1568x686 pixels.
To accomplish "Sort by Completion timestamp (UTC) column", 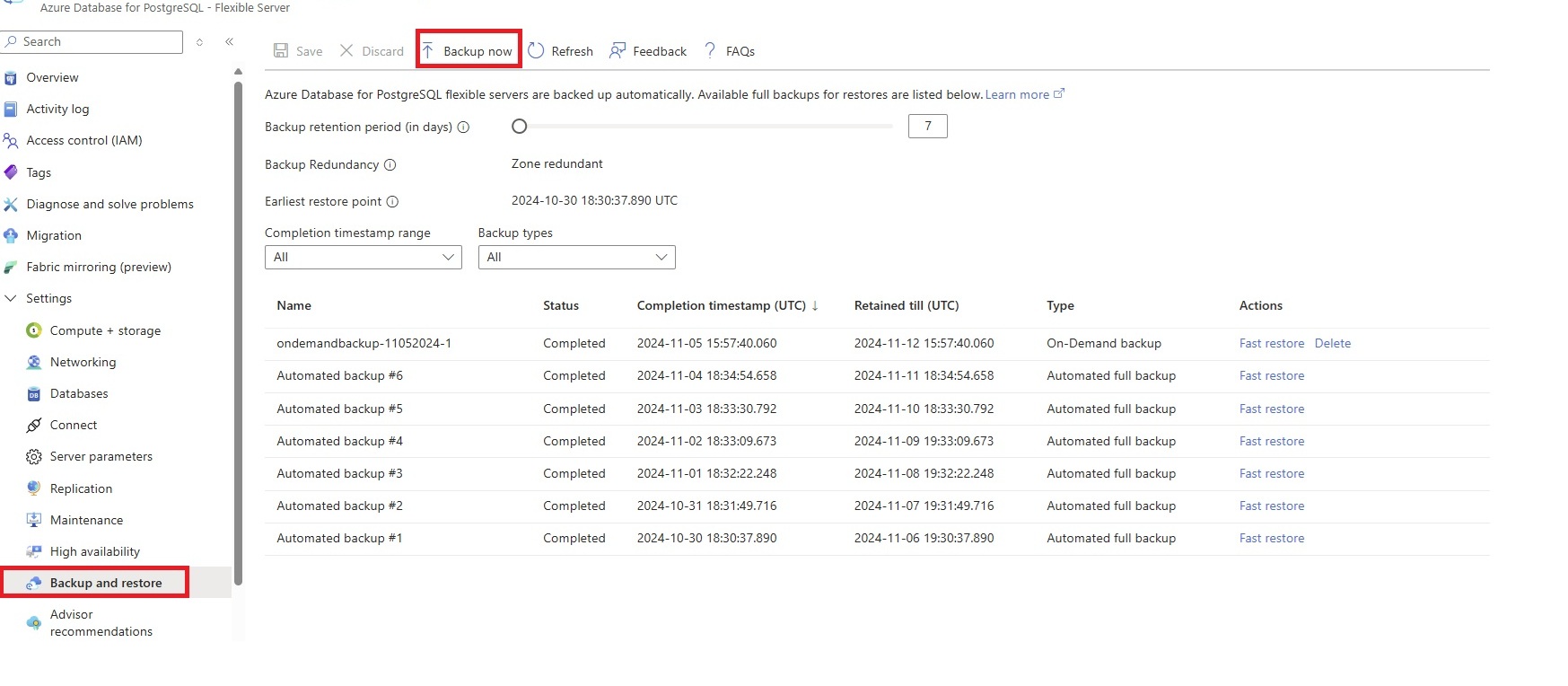I will [x=727, y=306].
